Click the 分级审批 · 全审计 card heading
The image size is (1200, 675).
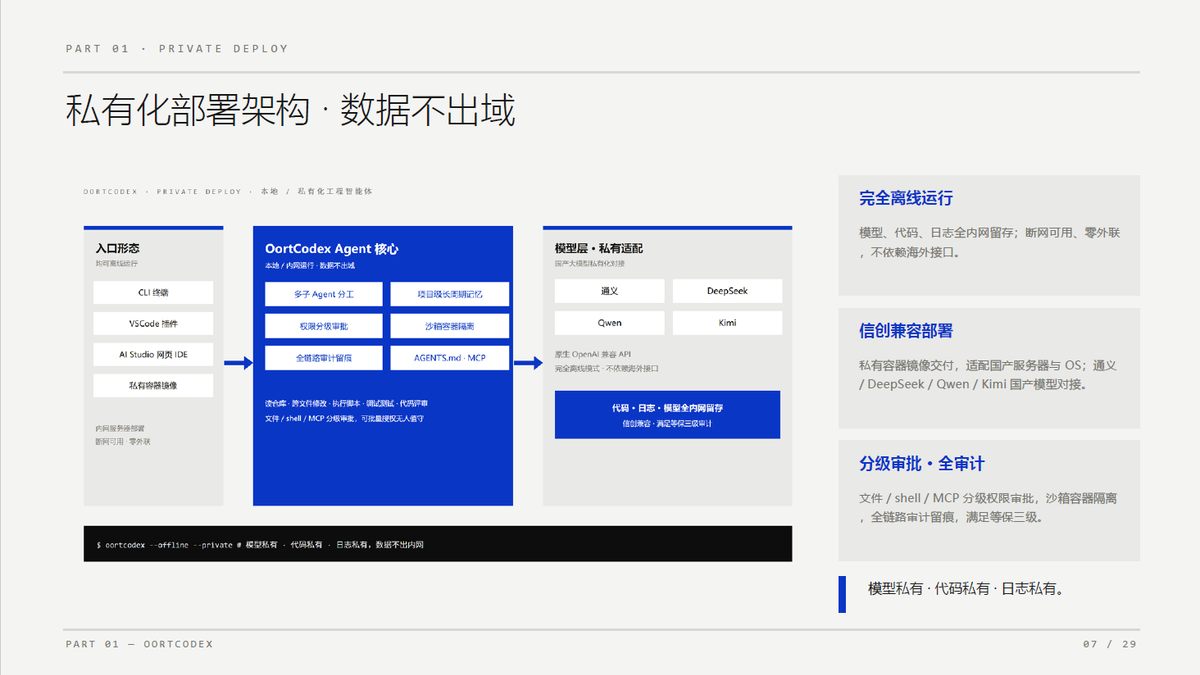(x=922, y=464)
